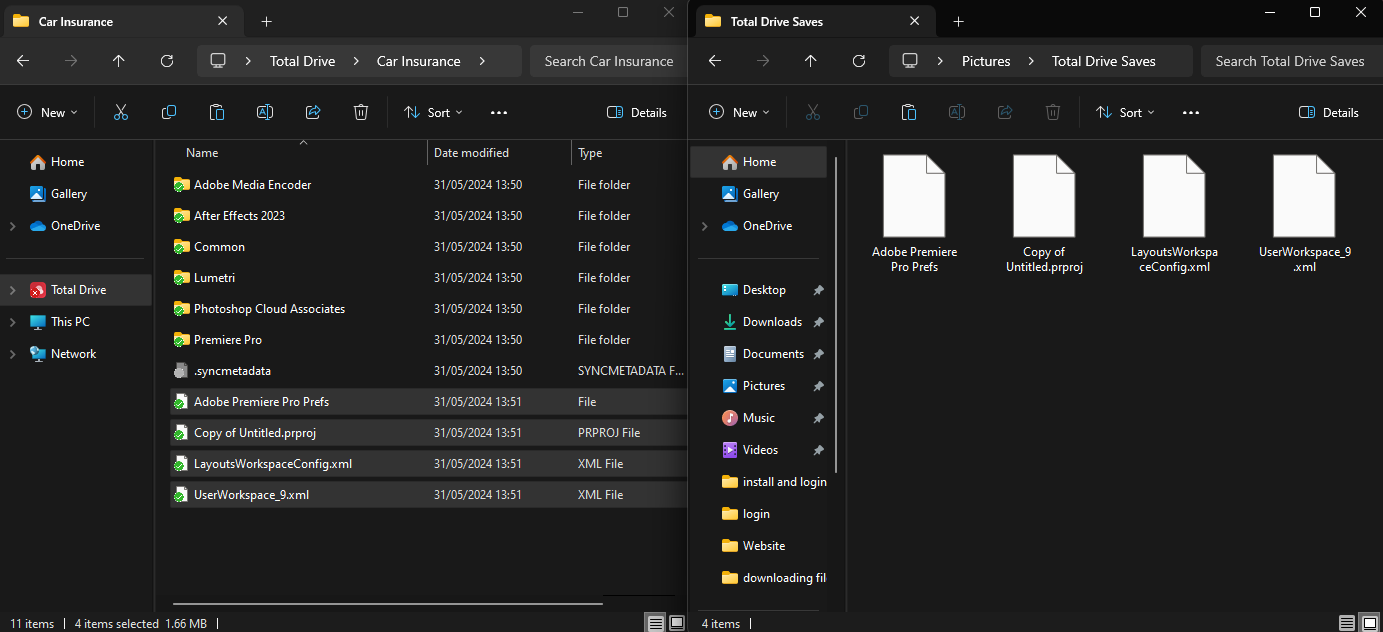The height and width of the screenshot is (632, 1383).
Task: Expand OneDrive in the Total Drive Saves window sidebar
Action: coord(704,226)
